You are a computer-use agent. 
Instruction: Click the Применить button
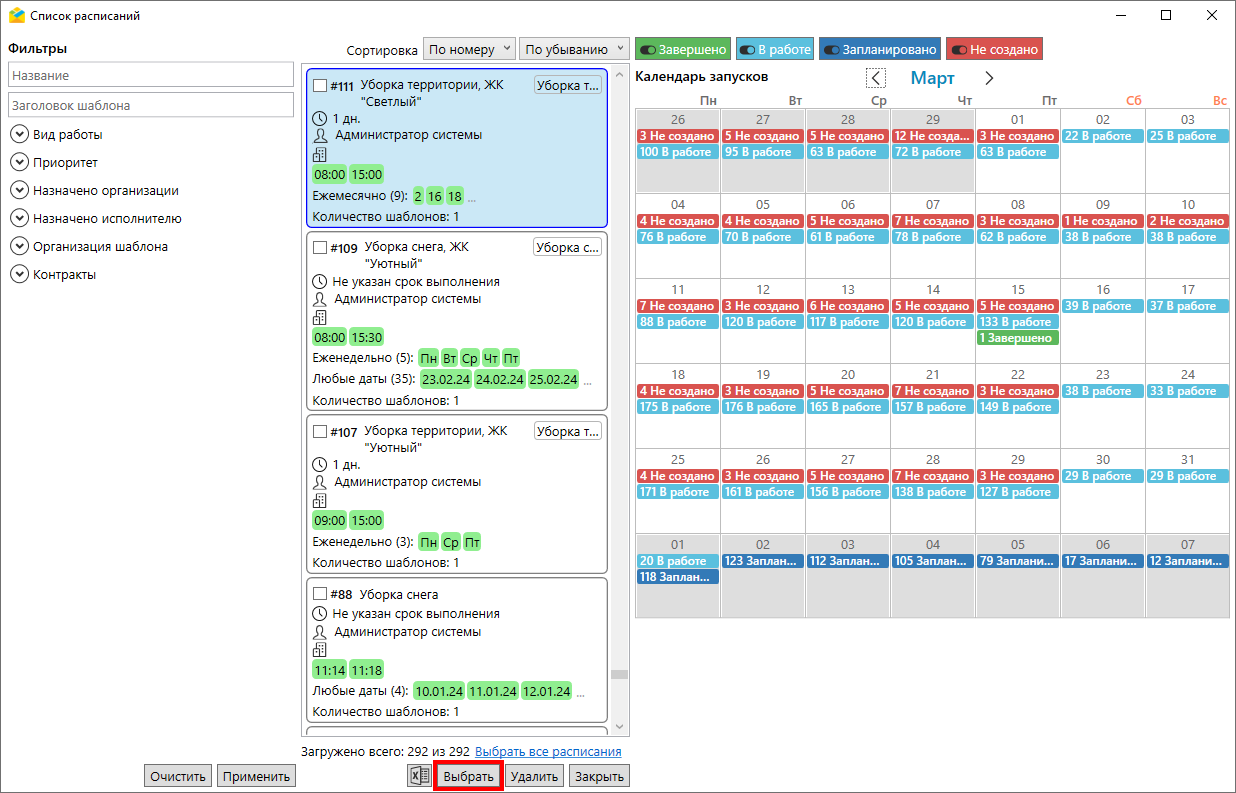256,776
